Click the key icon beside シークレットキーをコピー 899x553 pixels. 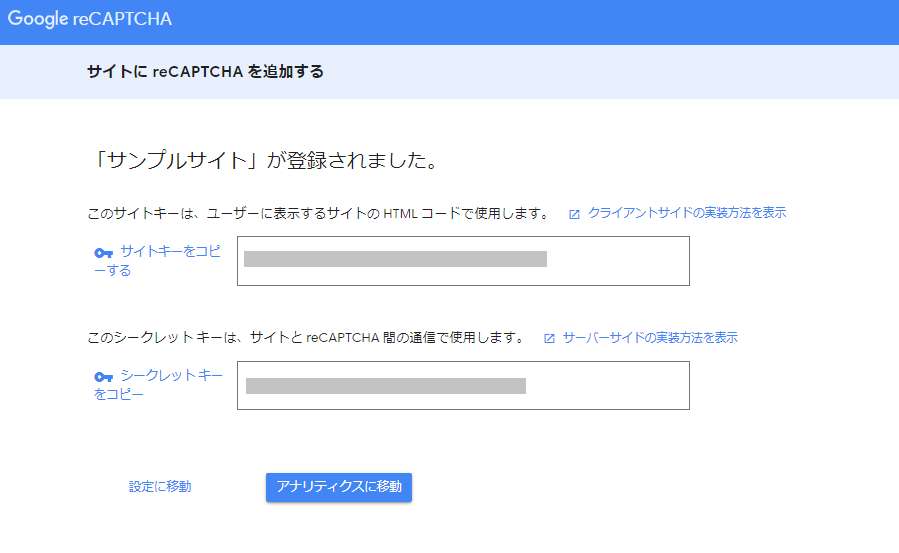(103, 376)
